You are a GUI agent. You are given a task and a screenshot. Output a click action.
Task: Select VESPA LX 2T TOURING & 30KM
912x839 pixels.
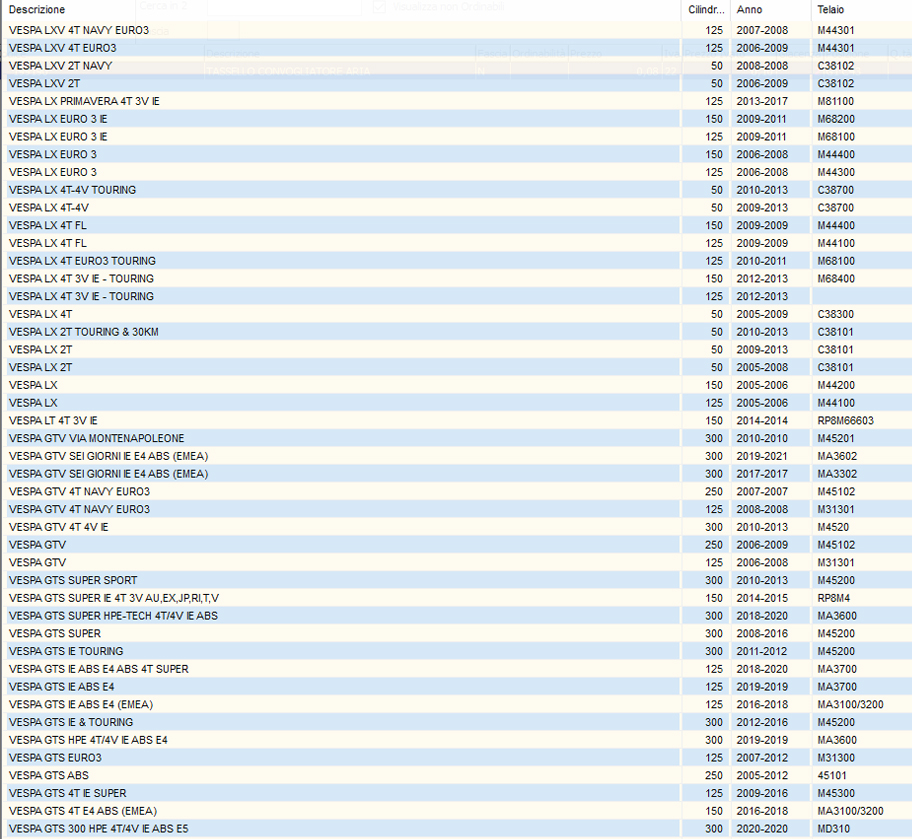(456, 332)
